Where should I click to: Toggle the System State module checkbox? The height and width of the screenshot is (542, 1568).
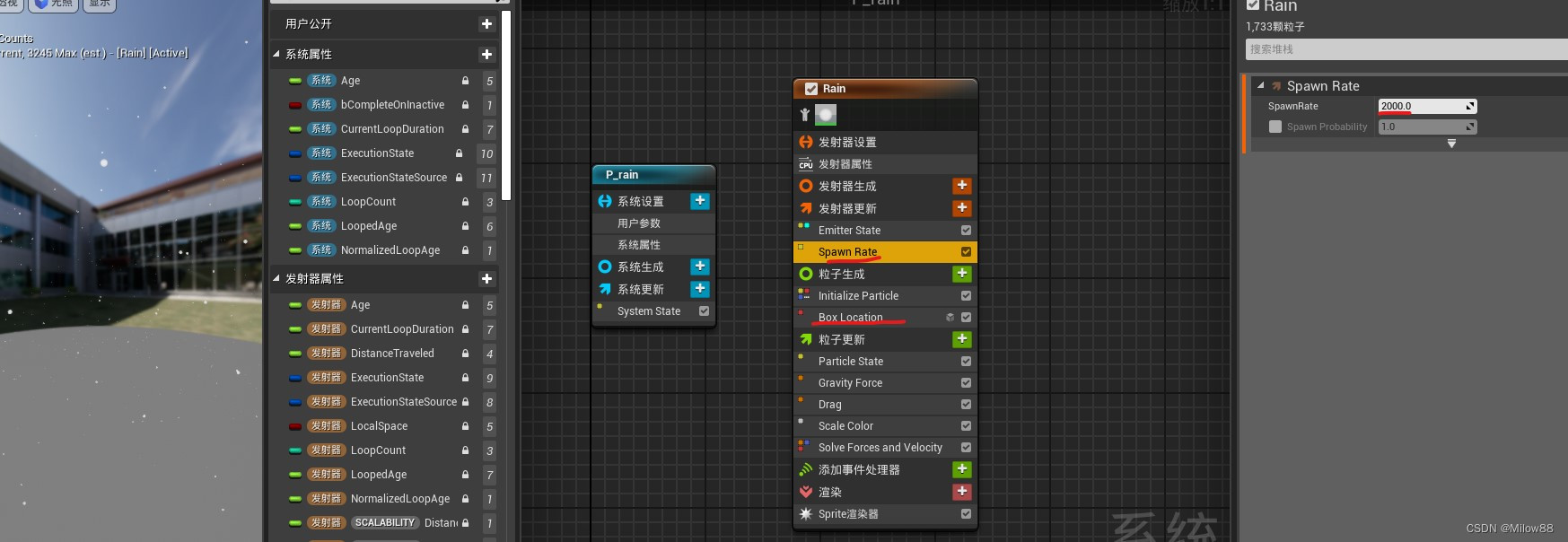704,311
